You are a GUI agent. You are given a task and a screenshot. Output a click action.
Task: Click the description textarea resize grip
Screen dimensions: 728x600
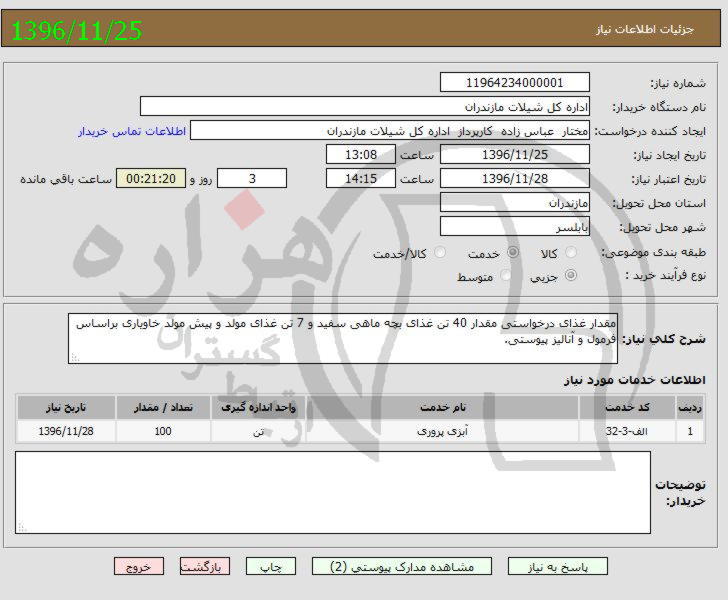click(74, 358)
